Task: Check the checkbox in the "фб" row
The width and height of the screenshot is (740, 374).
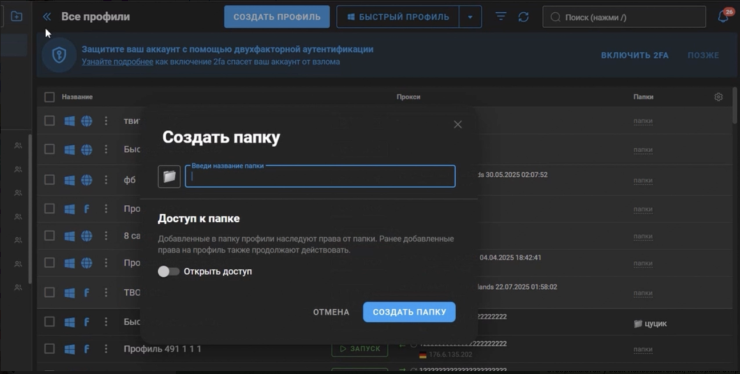Action: coord(49,179)
